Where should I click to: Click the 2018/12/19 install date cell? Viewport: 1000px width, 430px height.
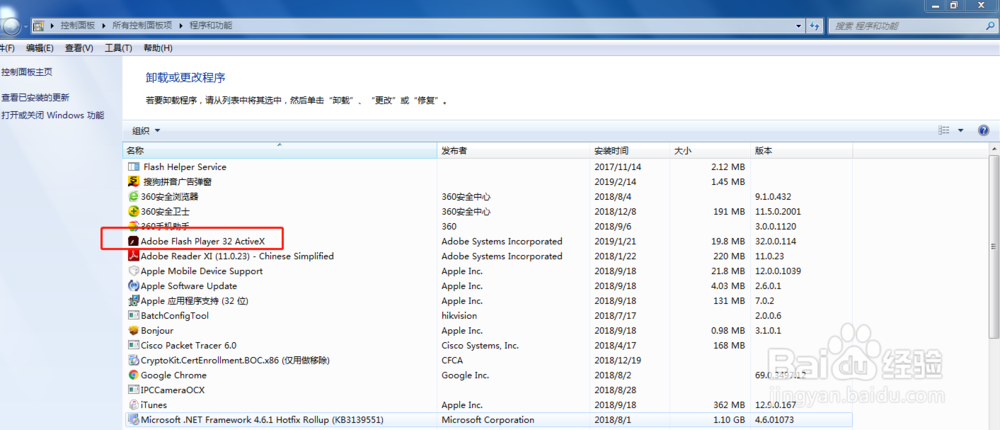[617, 360]
